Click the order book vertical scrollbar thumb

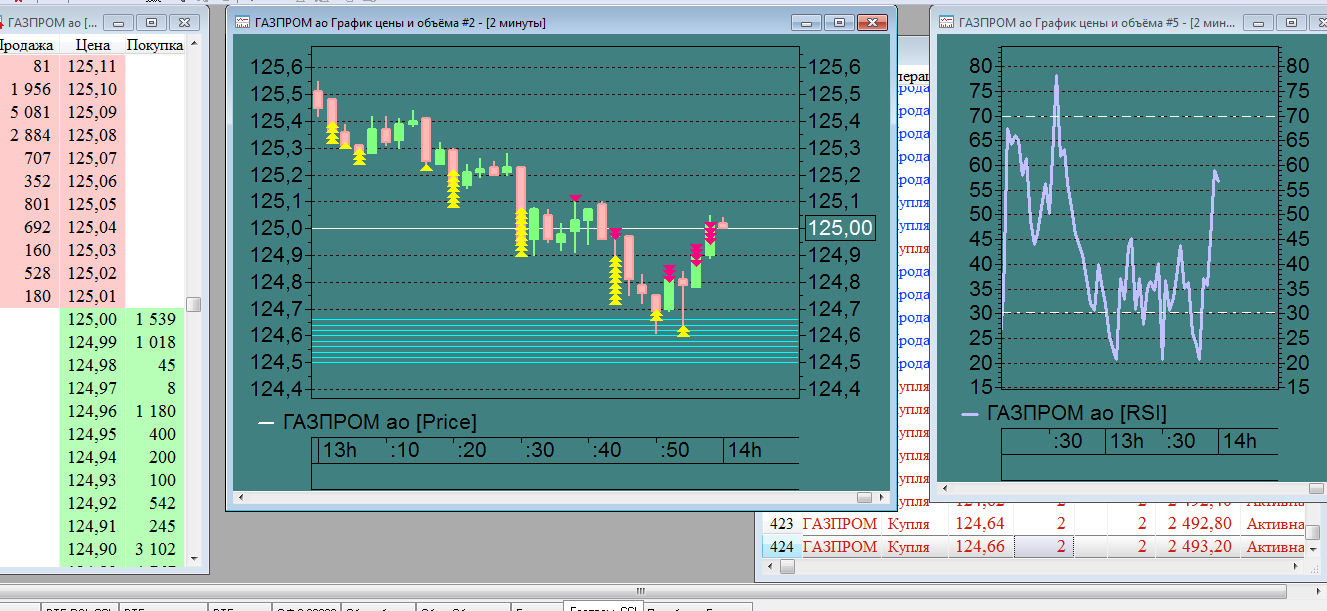194,304
